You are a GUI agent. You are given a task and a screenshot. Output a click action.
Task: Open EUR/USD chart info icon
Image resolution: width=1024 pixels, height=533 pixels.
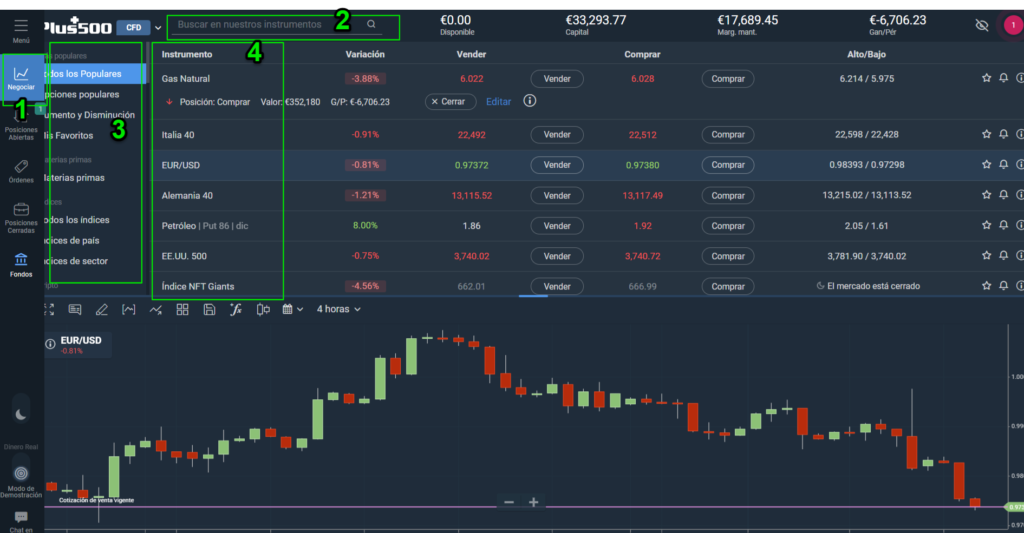(x=50, y=344)
